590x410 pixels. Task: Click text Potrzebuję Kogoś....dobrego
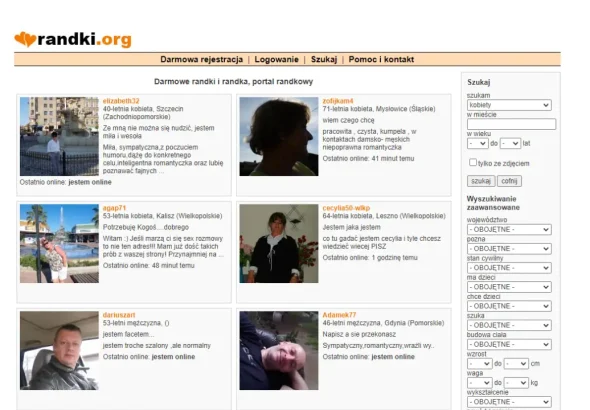point(146,227)
